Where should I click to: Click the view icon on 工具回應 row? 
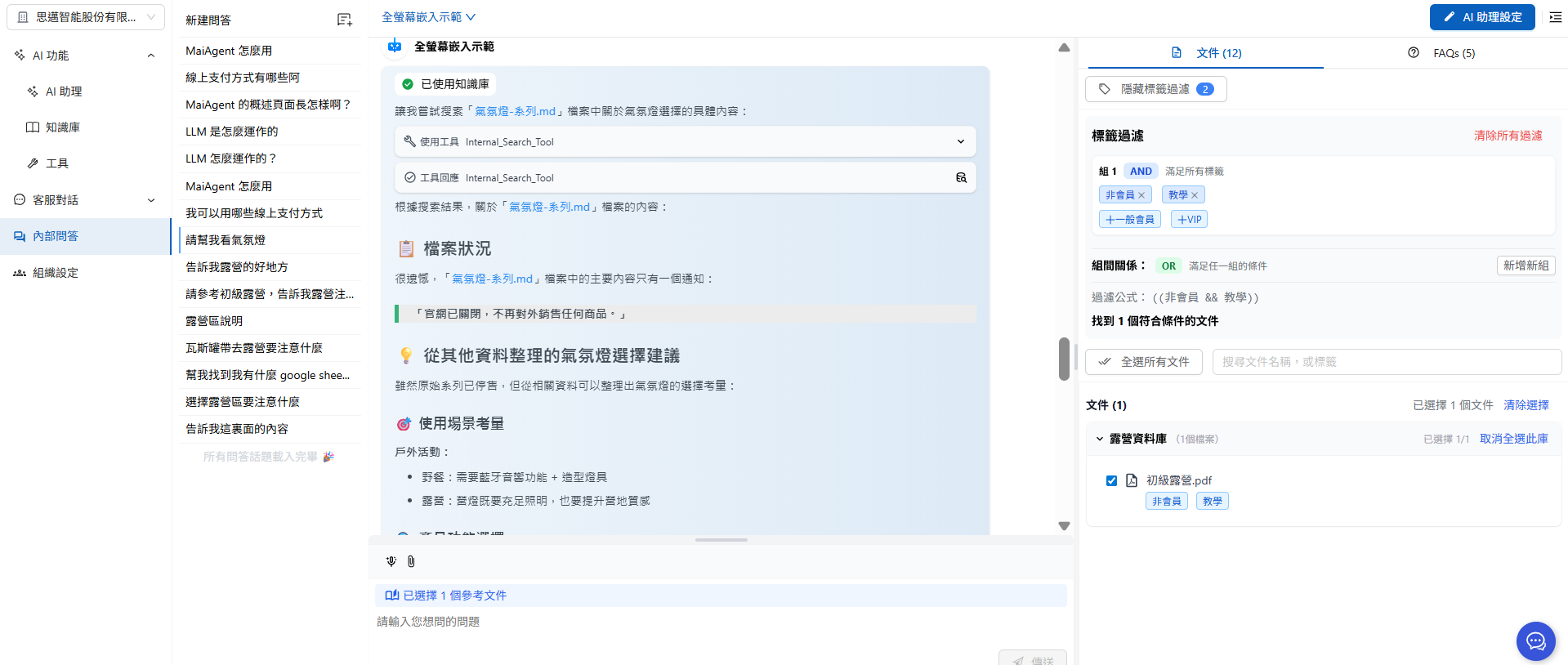click(x=961, y=177)
